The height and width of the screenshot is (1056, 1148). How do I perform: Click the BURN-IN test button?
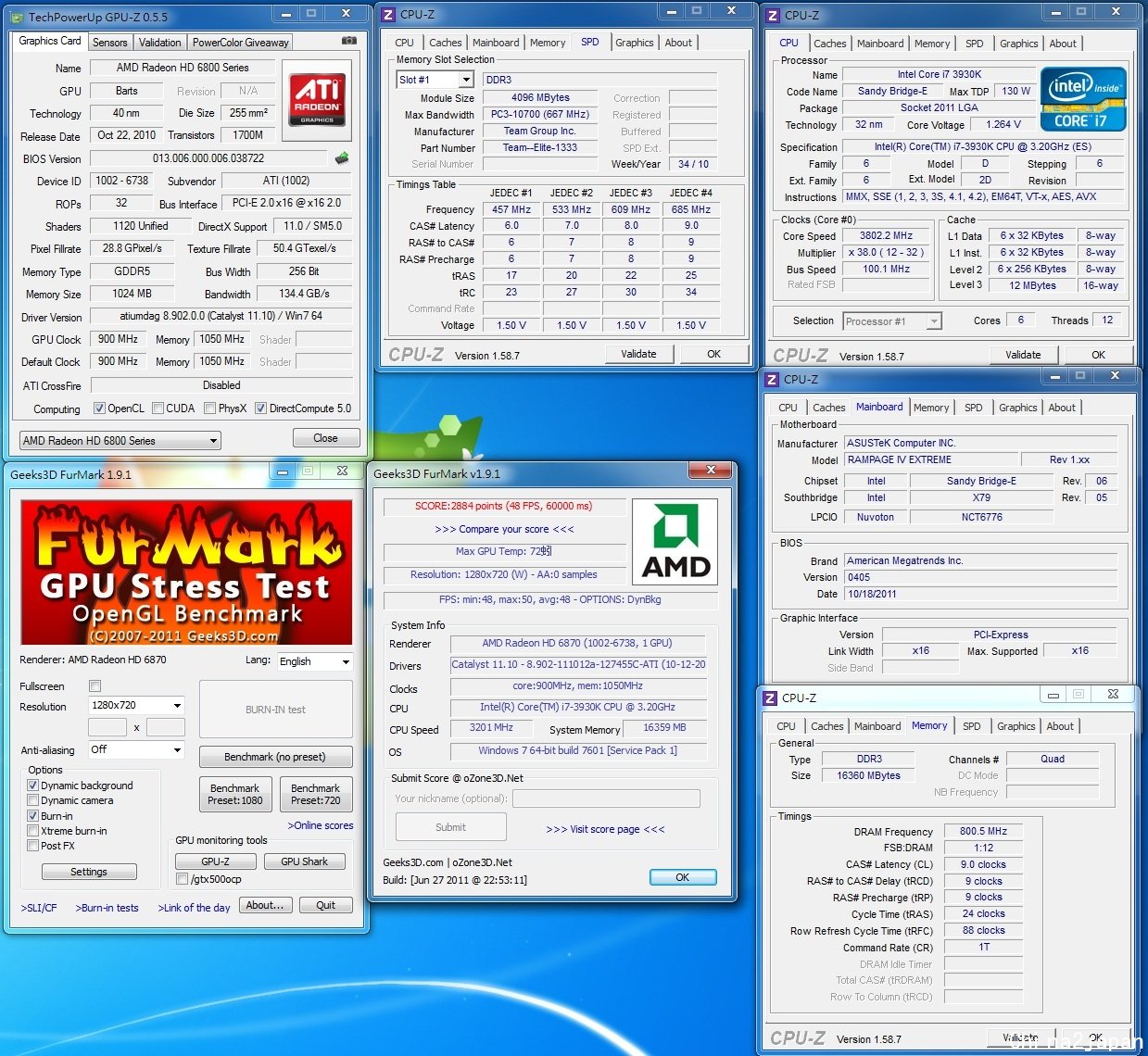click(x=275, y=710)
